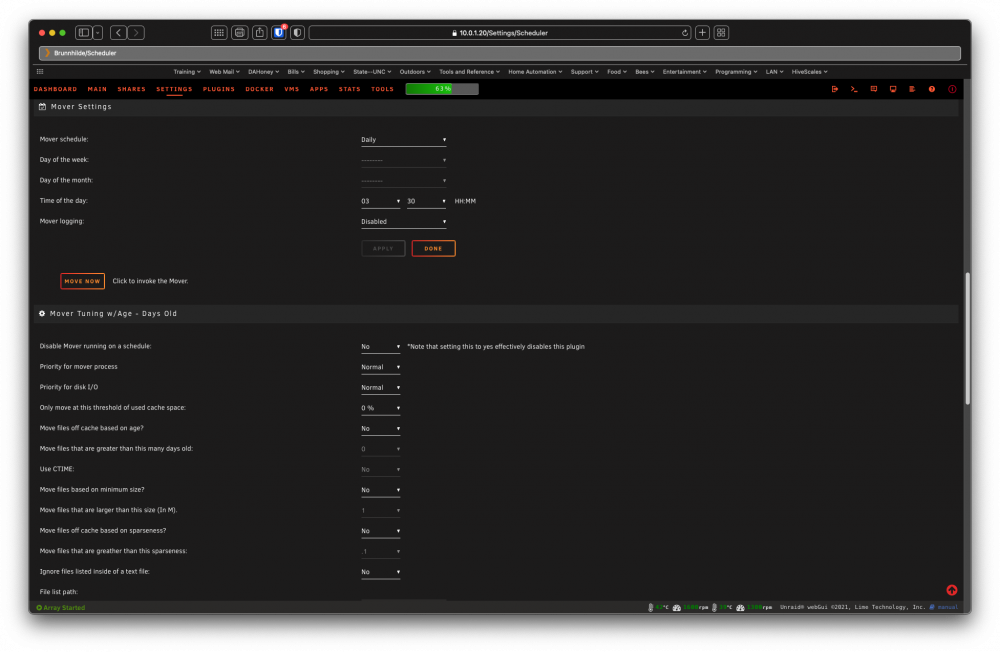The image size is (1000, 652).
Task: Open the Safari share icon
Action: pyautogui.click(x=260, y=33)
